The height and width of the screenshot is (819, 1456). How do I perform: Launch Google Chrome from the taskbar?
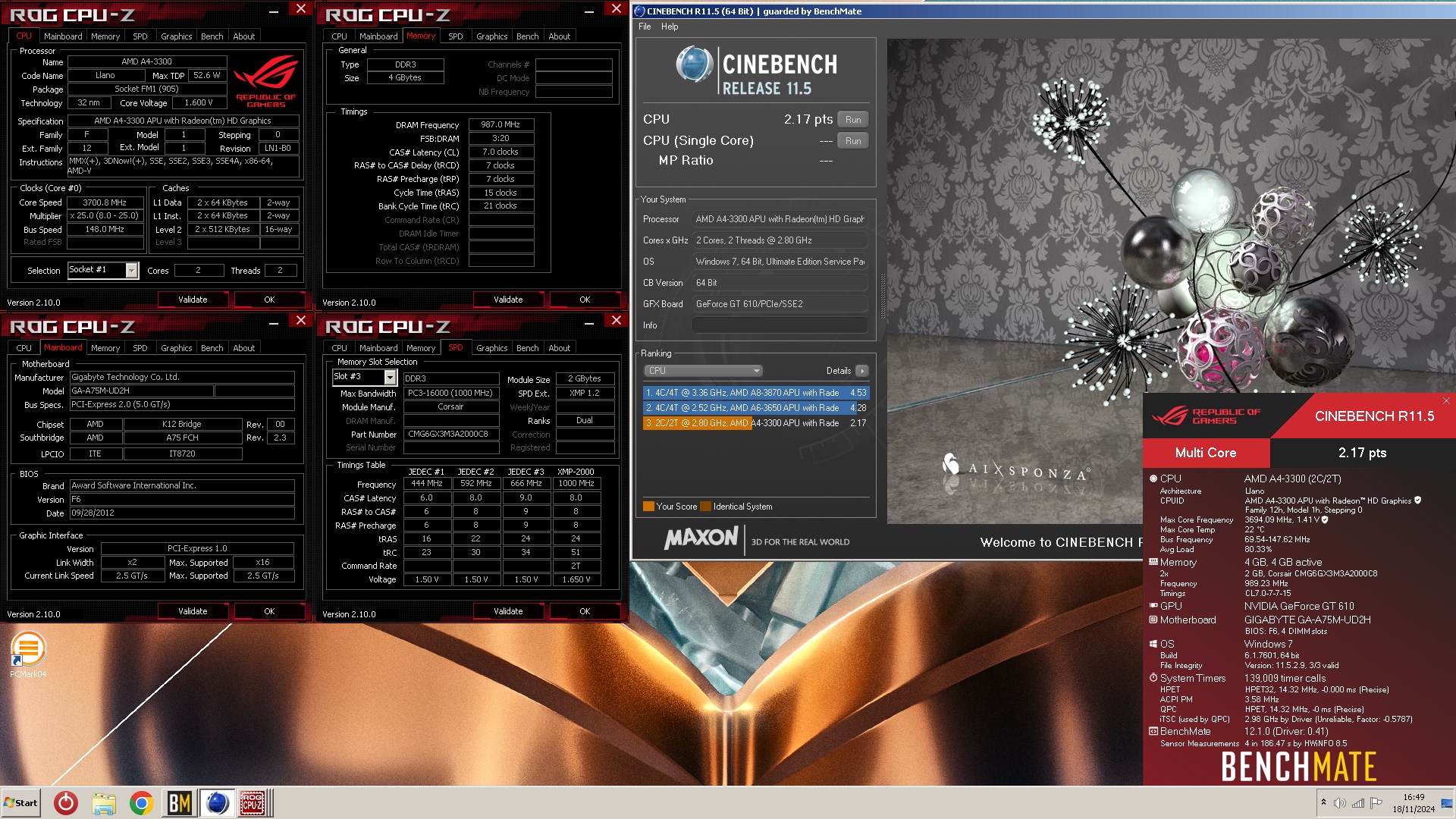click(141, 802)
